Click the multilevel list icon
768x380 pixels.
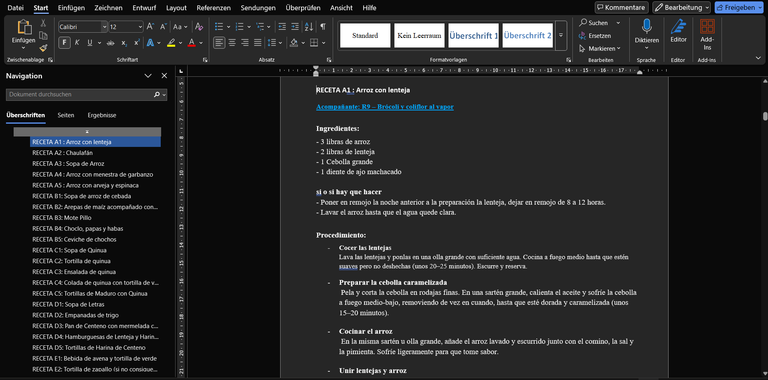pyautogui.click(x=261, y=26)
